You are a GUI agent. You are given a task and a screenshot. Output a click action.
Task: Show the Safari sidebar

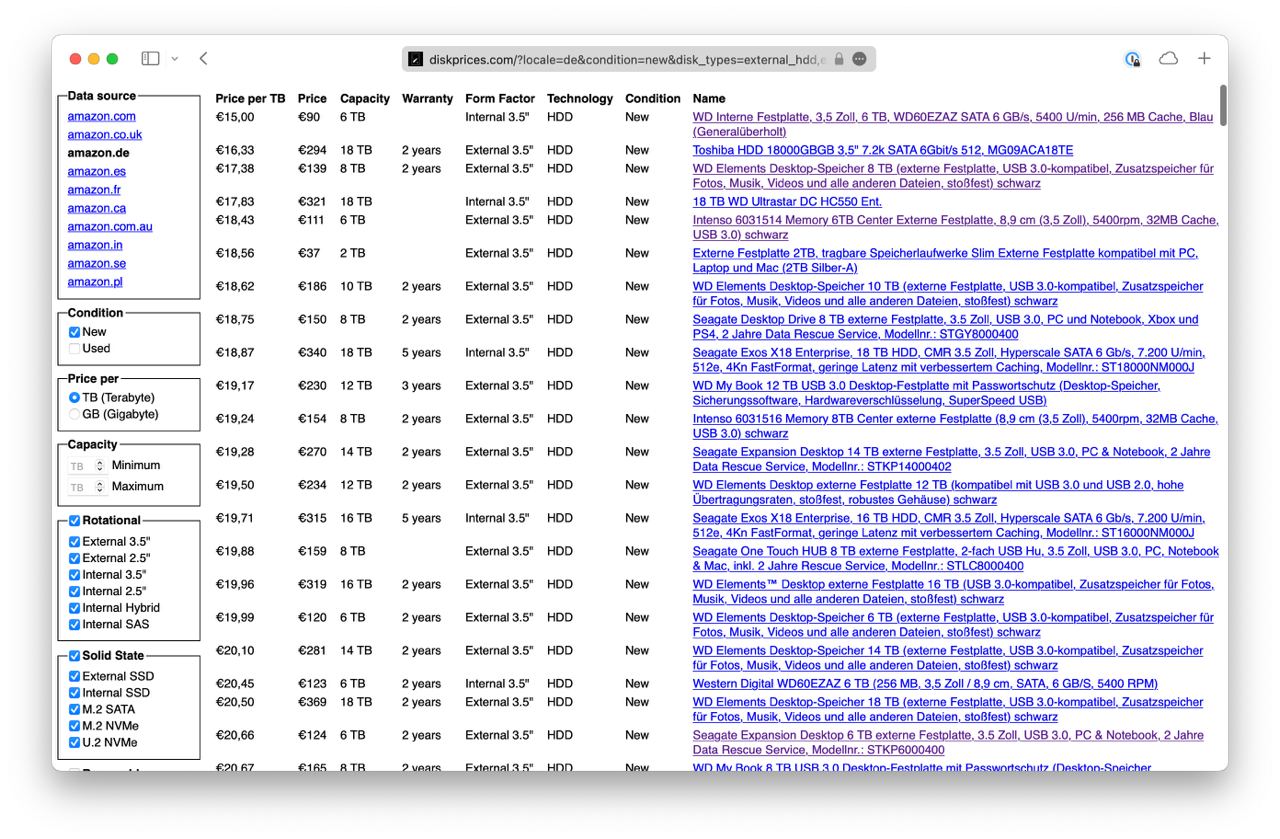(150, 59)
